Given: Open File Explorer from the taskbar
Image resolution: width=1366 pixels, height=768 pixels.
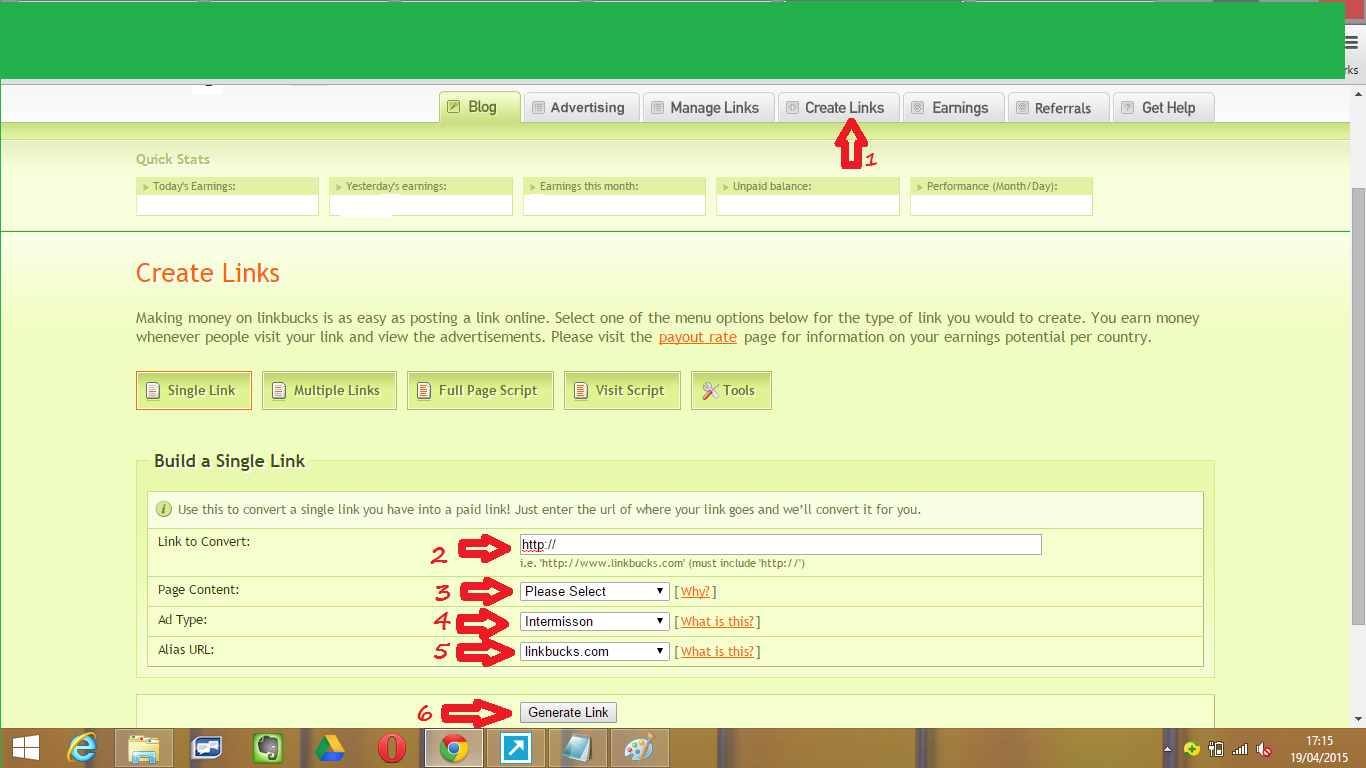Looking at the screenshot, I should (x=144, y=747).
